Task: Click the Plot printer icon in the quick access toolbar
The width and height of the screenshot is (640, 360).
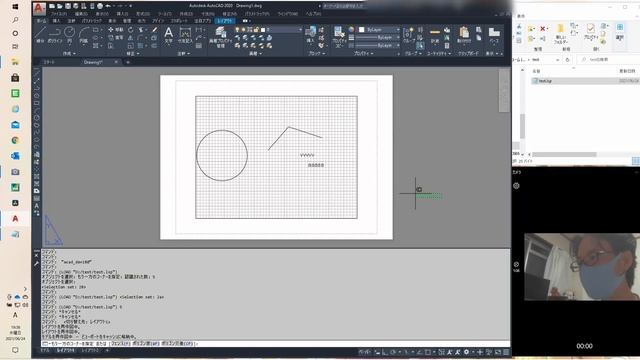Action: pyautogui.click(x=100, y=6)
